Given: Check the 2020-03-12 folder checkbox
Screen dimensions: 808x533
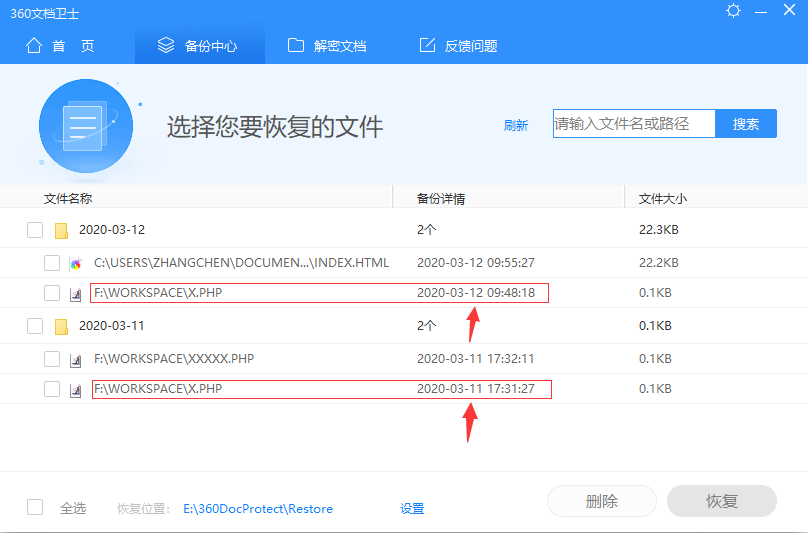Looking at the screenshot, I should 35,230.
